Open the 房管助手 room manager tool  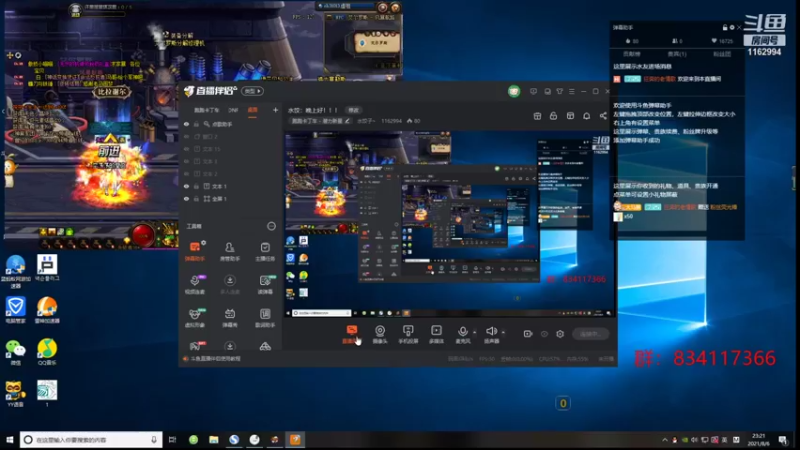pos(230,252)
